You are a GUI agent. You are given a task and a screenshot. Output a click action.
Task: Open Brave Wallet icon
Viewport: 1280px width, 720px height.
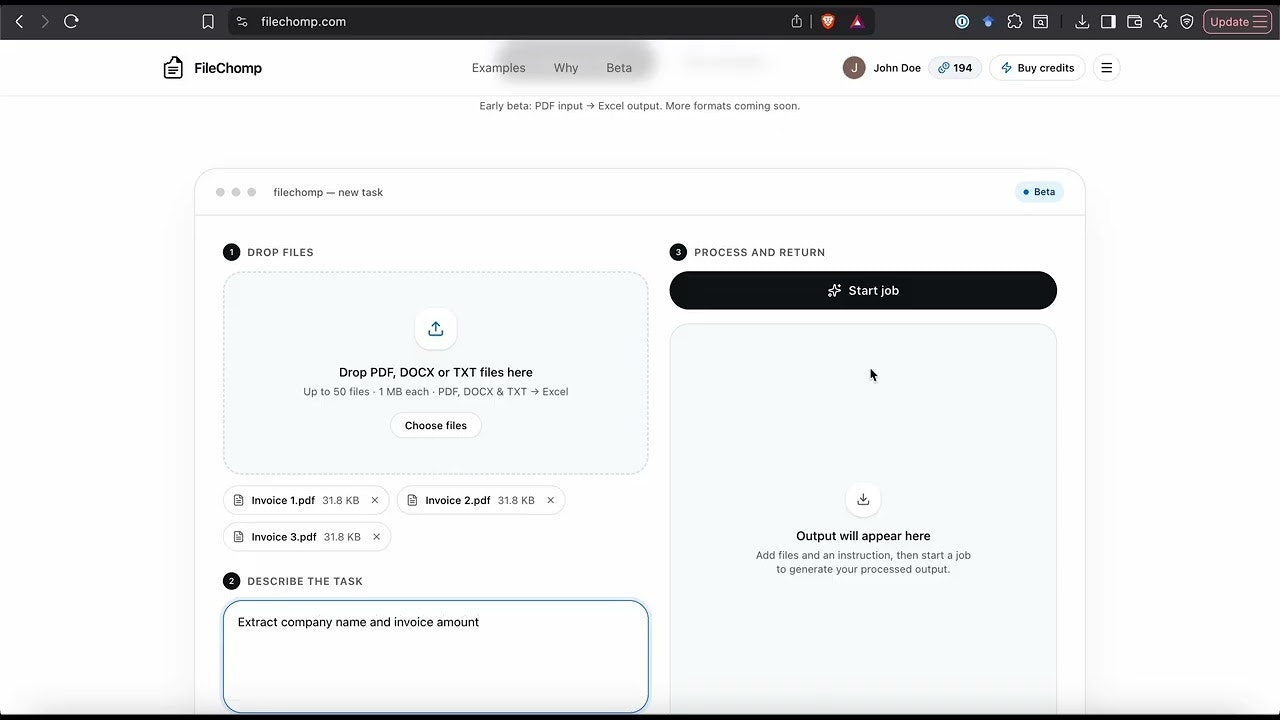click(1134, 21)
